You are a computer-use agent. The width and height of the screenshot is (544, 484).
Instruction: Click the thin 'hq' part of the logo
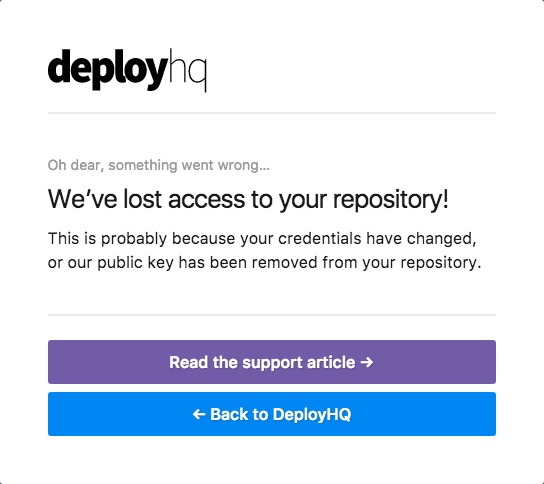pos(187,70)
